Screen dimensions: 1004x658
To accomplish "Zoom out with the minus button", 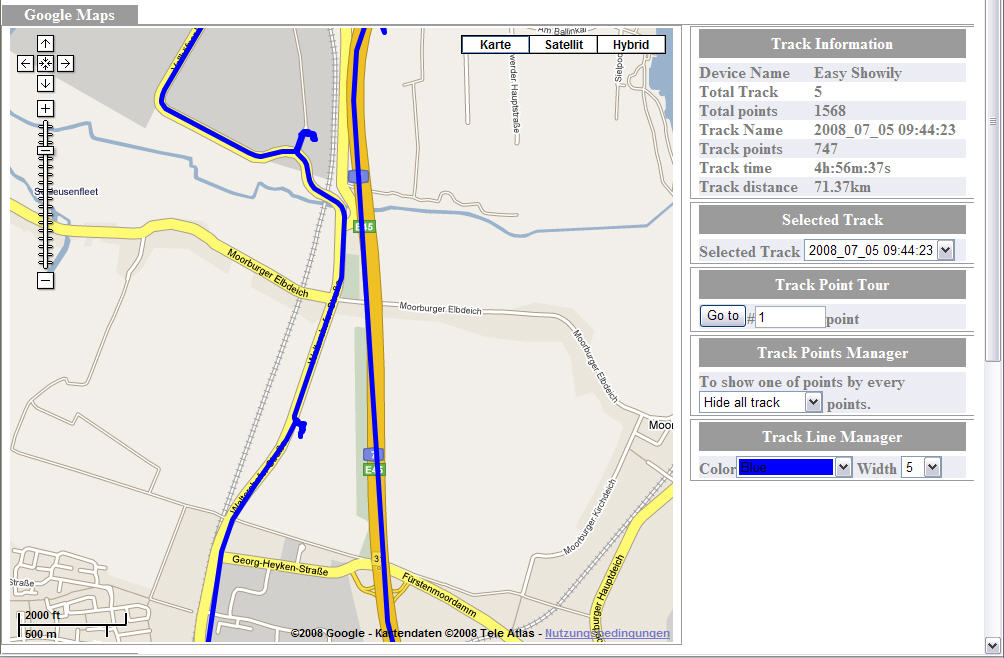I will (x=45, y=281).
